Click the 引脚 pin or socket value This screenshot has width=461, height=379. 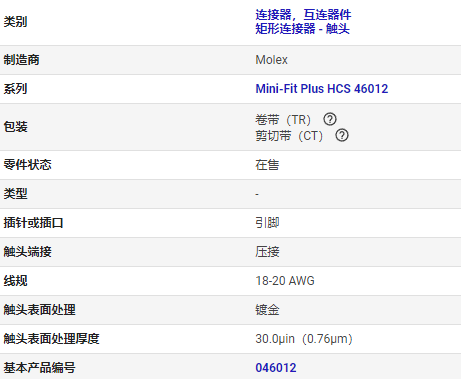coord(267,223)
